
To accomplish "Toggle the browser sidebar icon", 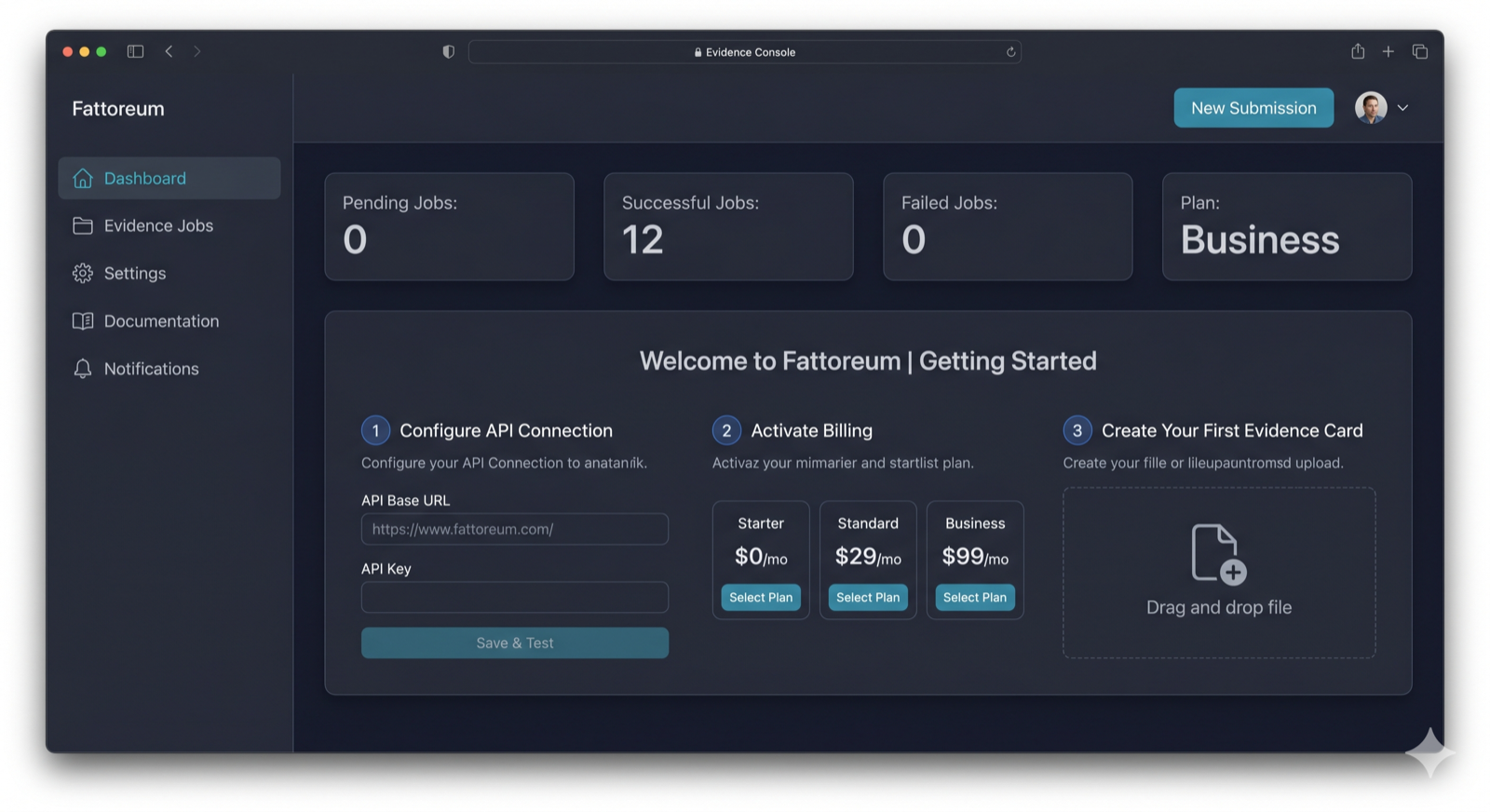I will (x=135, y=51).
